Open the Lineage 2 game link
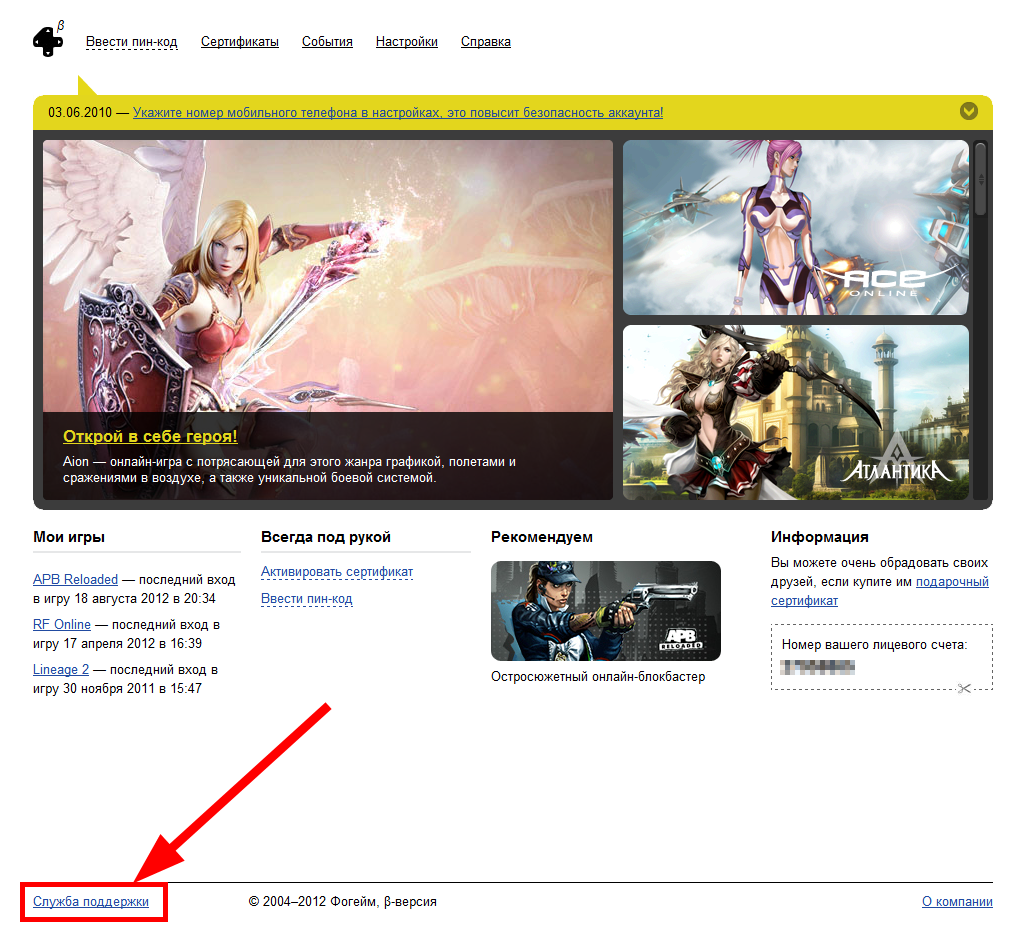1035x932 pixels. point(61,670)
